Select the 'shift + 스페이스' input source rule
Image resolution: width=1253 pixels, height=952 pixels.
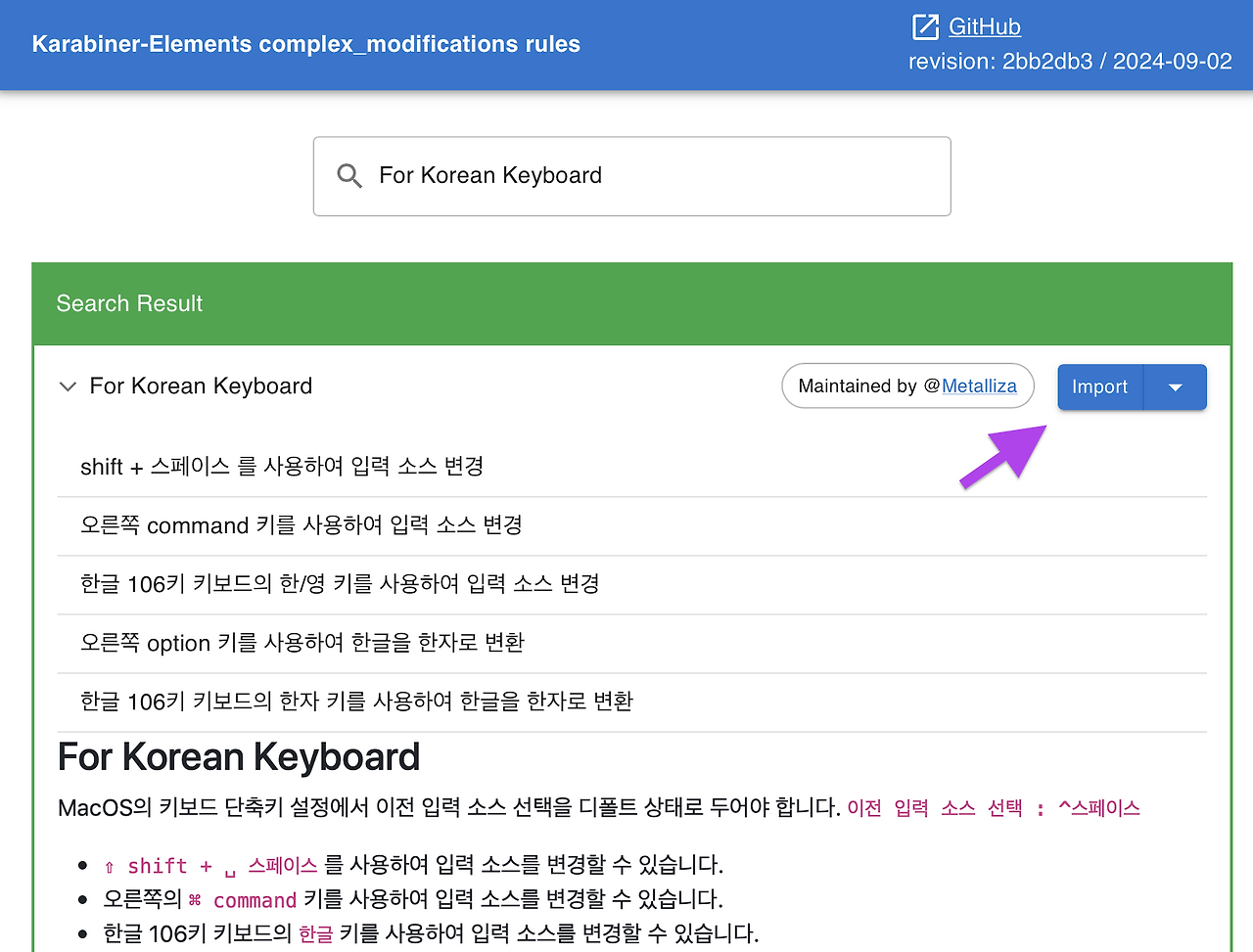tap(632, 467)
